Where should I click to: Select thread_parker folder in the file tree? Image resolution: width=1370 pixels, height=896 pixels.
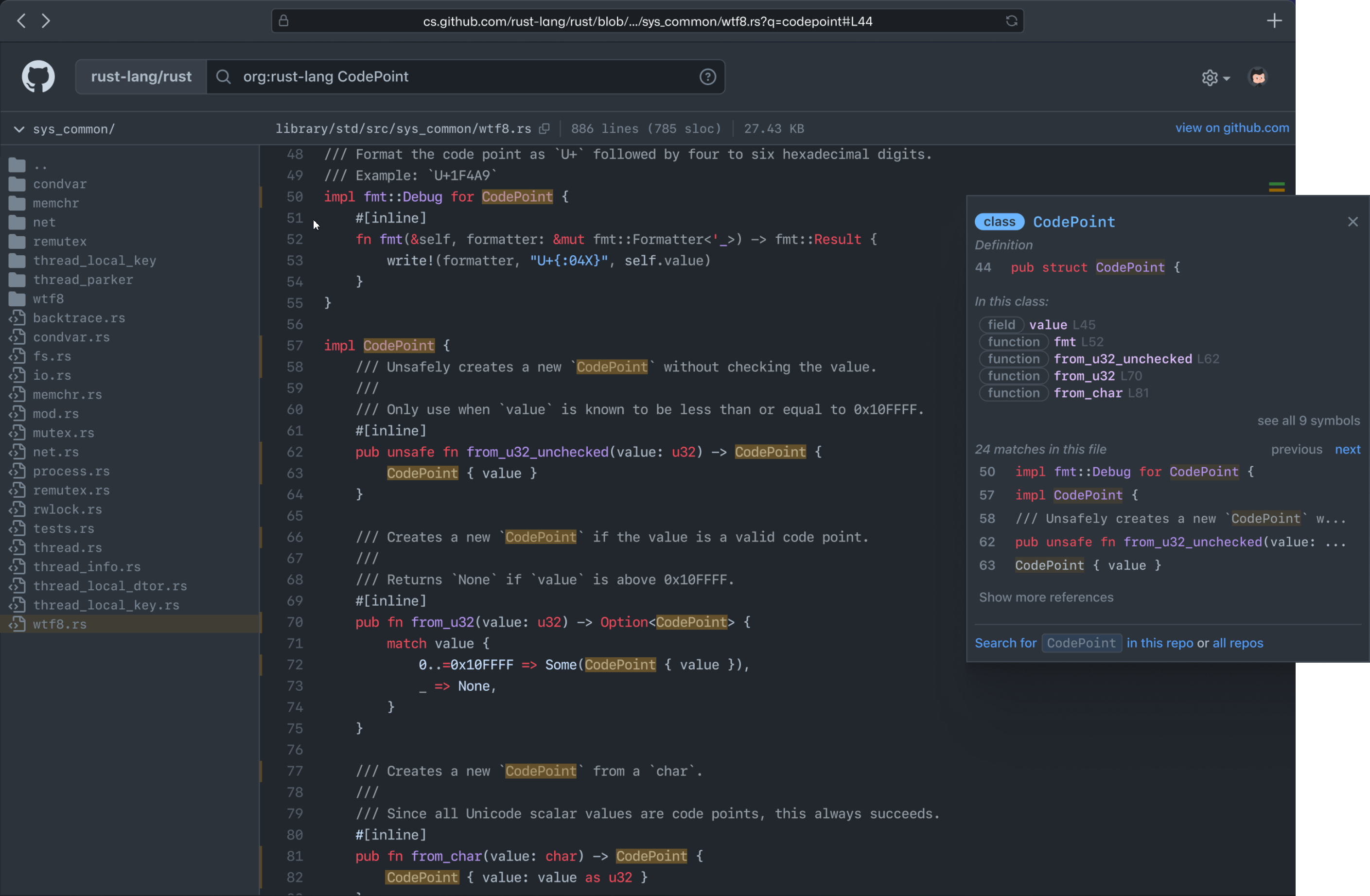(83, 280)
